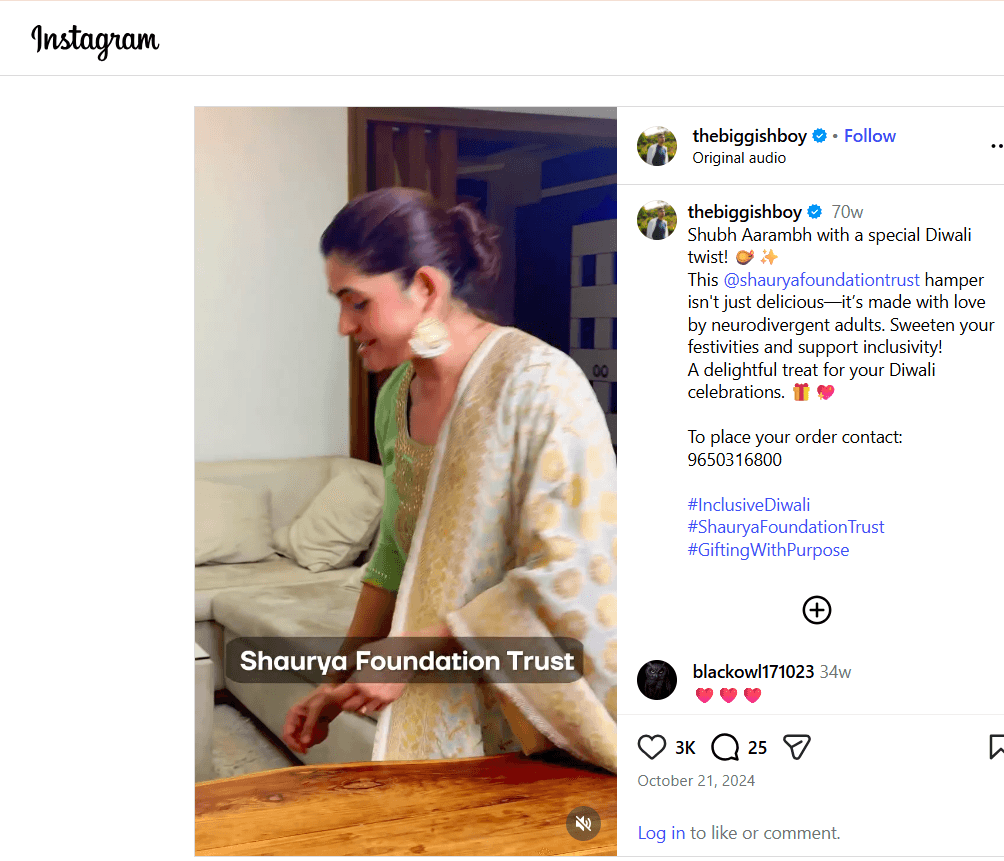Click the share paper plane icon
This screenshot has width=1004, height=861.
796,747
